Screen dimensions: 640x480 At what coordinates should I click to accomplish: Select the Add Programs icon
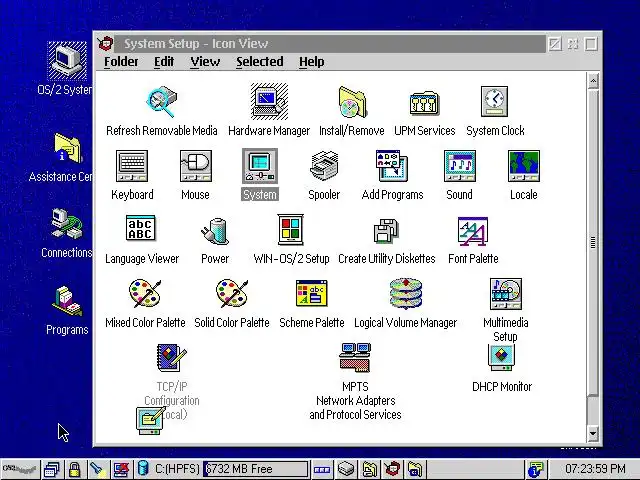tap(392, 166)
